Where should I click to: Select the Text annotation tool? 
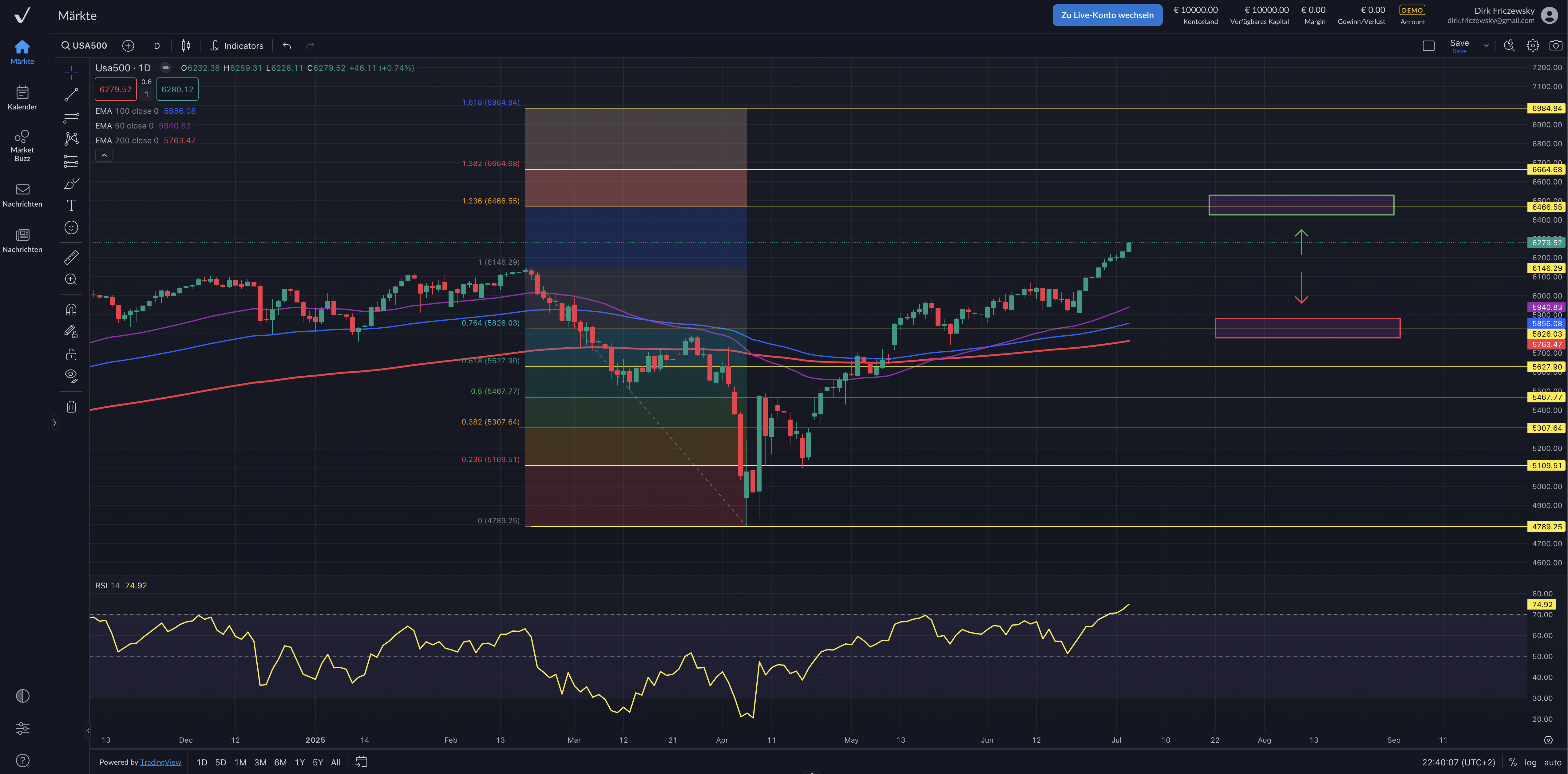(71, 205)
